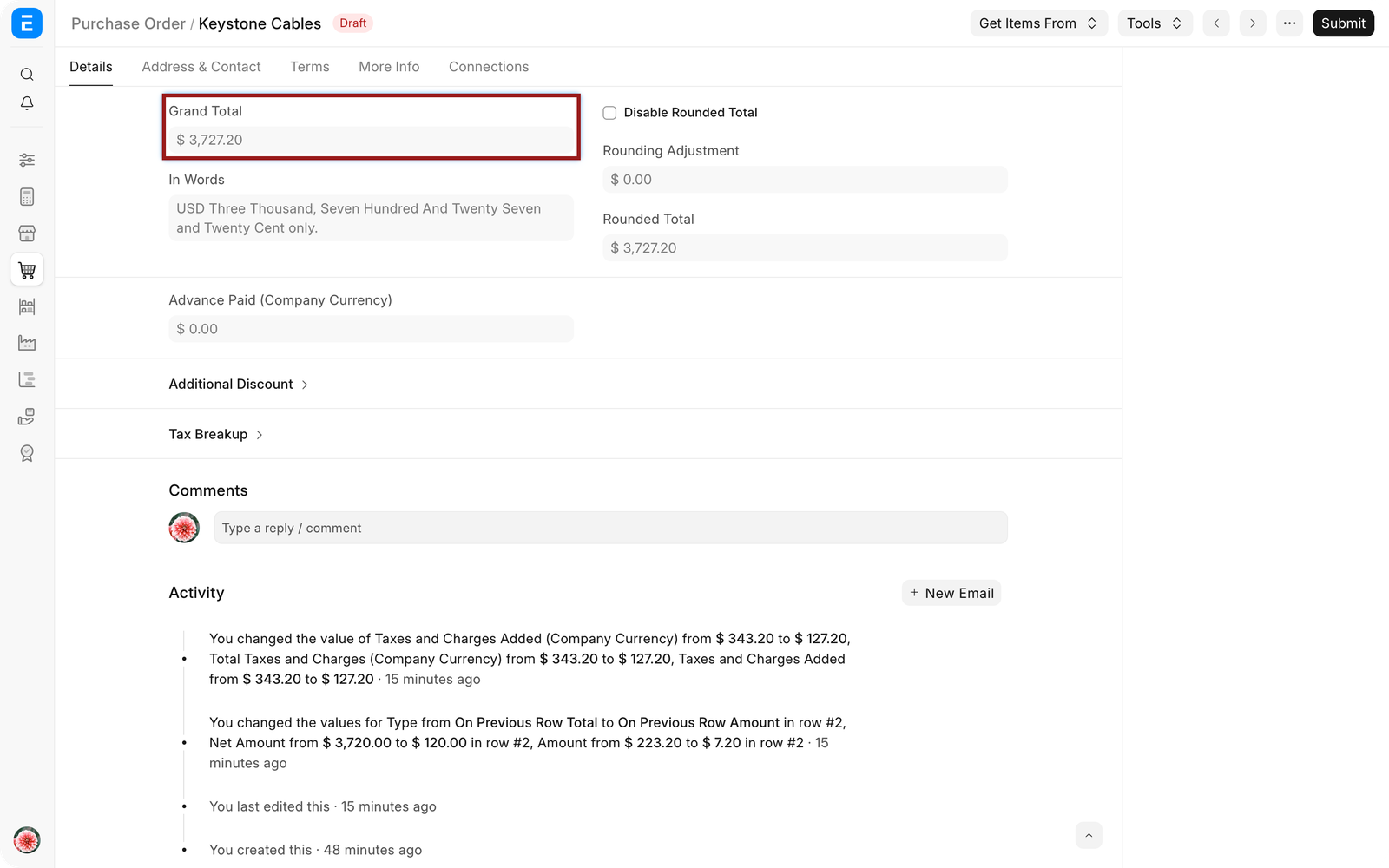
Task: Click the commenter avatar beside comment box
Action: click(x=184, y=528)
